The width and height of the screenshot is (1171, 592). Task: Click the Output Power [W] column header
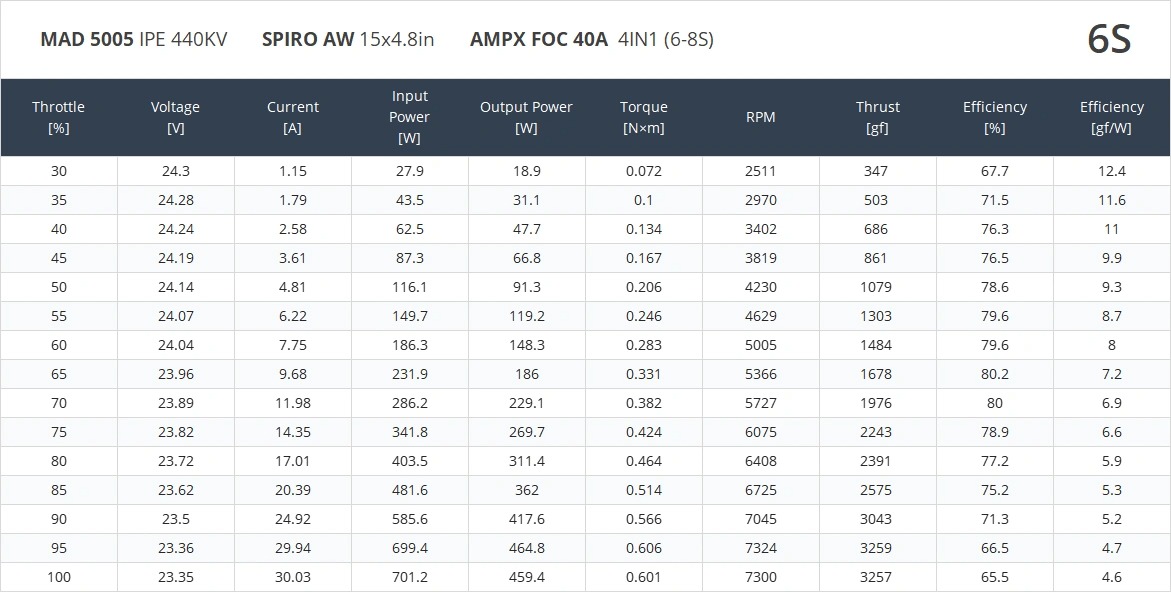click(x=526, y=117)
